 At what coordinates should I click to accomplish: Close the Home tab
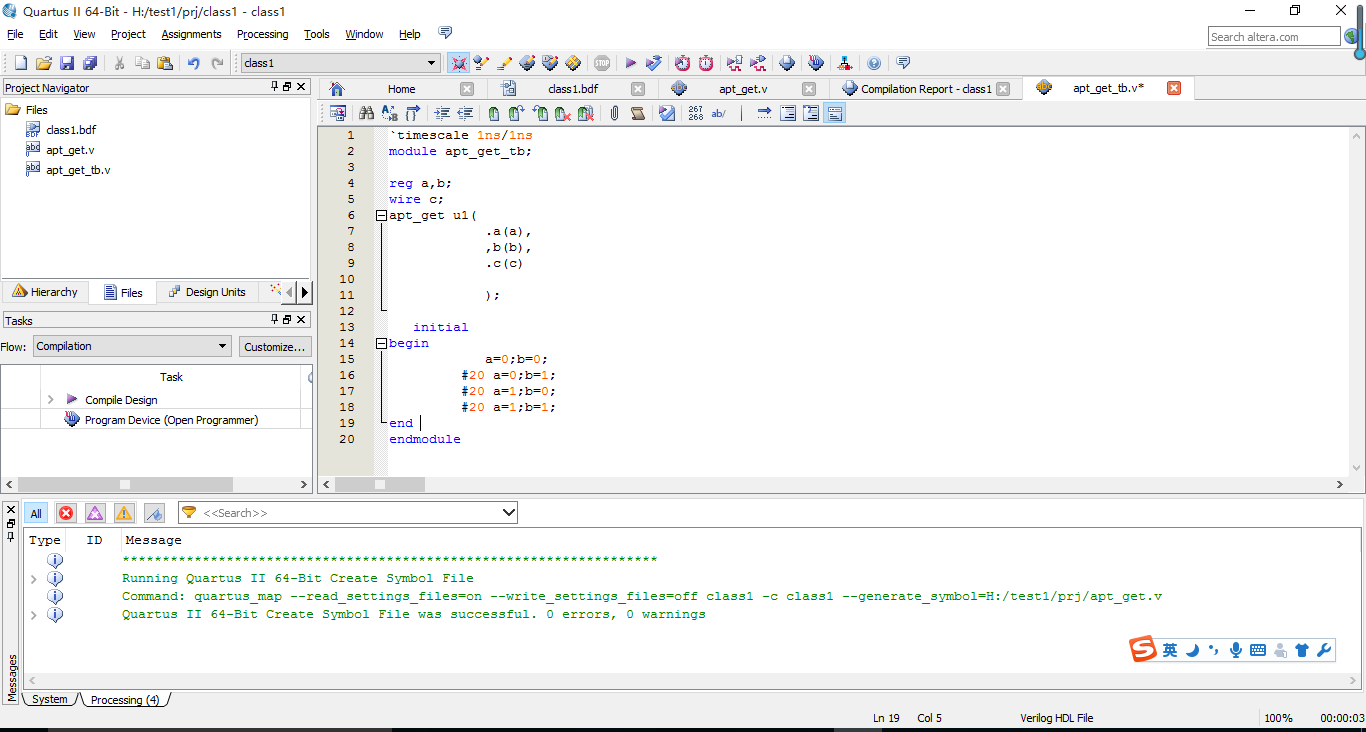[467, 88]
